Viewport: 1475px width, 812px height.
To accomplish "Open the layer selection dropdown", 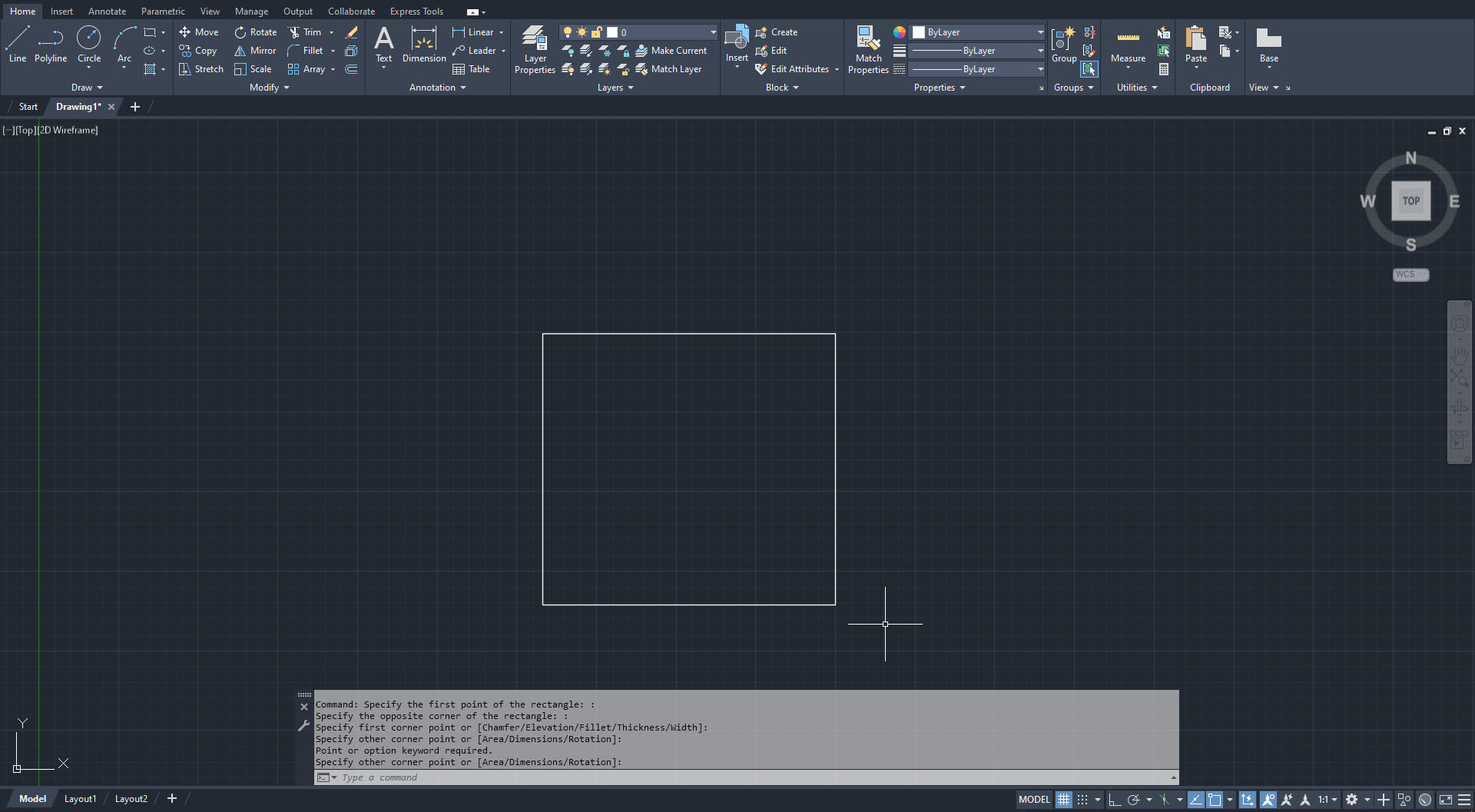I will coord(638,32).
